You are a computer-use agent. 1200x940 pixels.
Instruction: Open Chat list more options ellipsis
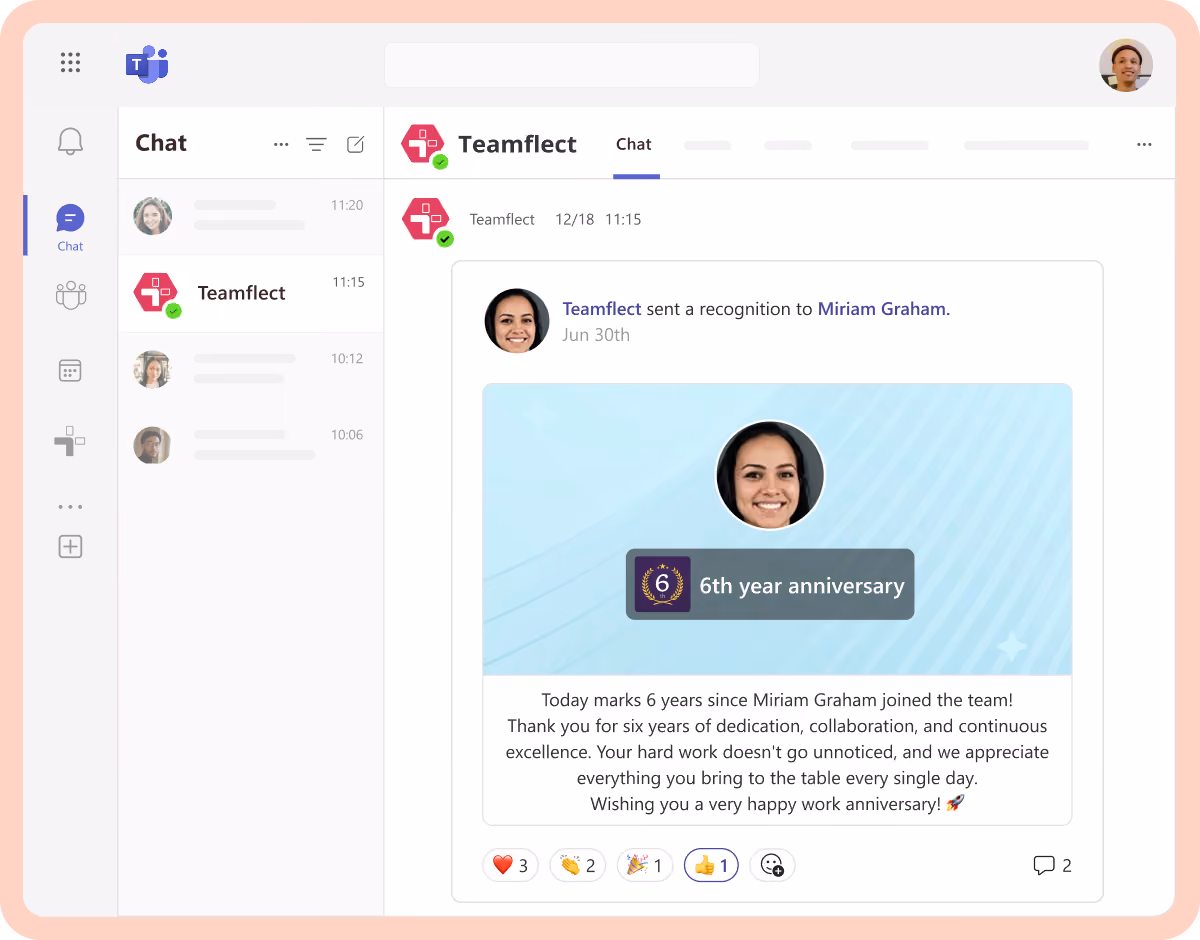[x=281, y=145]
